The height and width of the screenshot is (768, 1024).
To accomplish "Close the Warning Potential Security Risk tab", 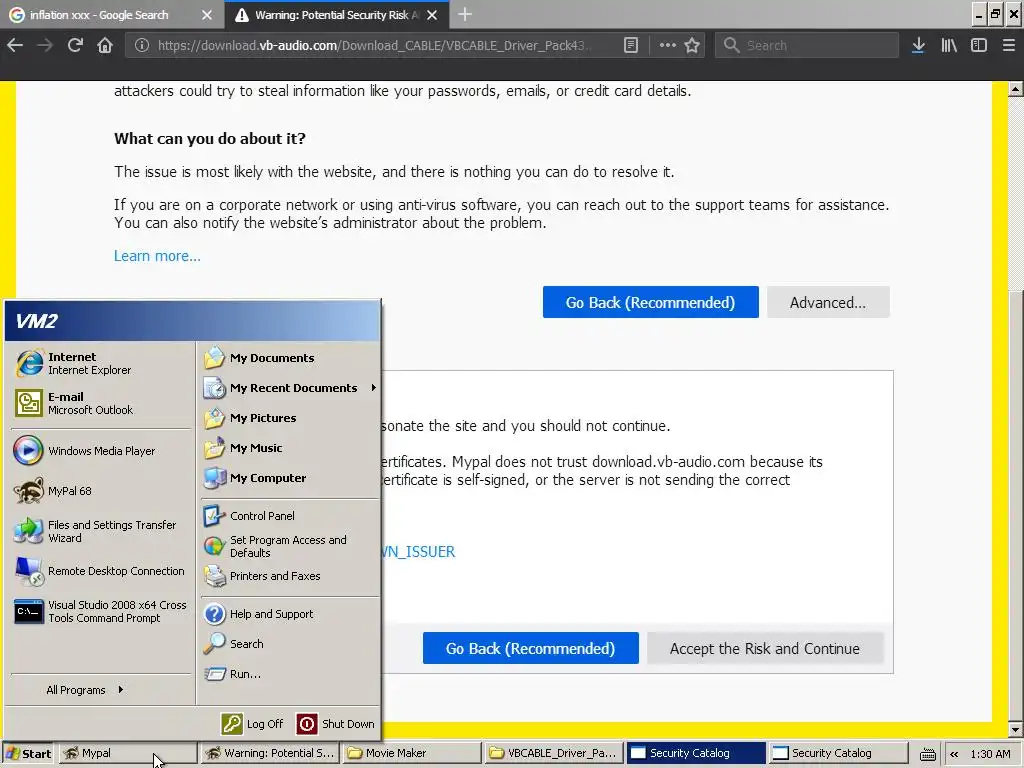I will [432, 14].
